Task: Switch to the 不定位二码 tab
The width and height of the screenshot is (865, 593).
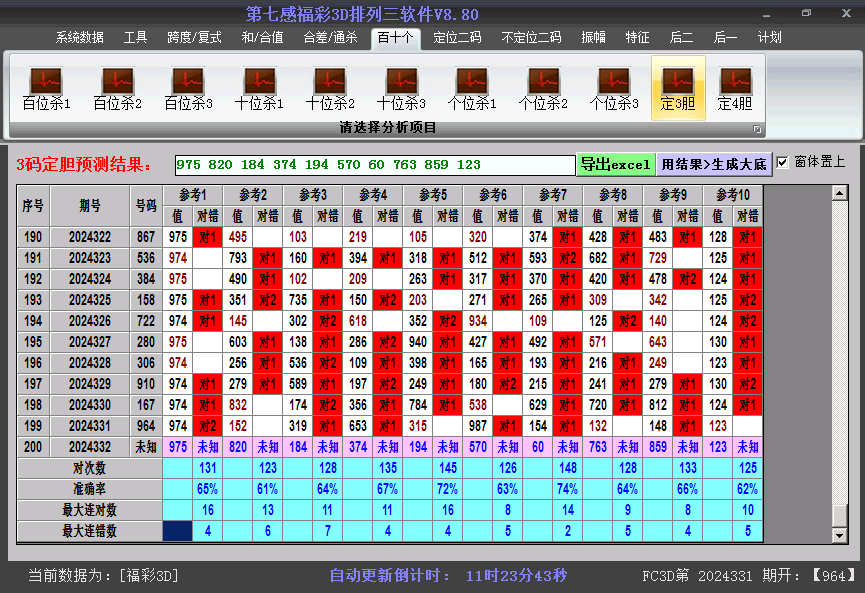Action: point(531,38)
